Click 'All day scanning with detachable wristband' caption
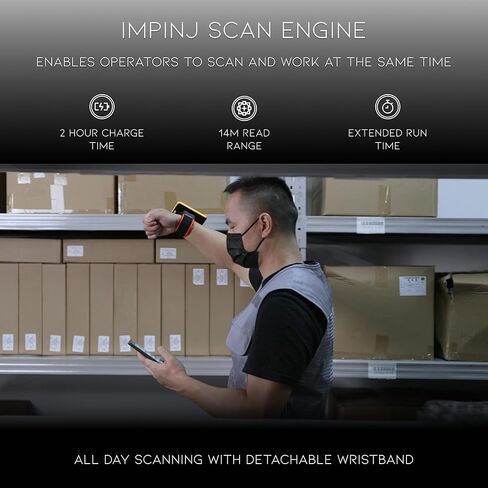The height and width of the screenshot is (488, 488). tap(244, 460)
